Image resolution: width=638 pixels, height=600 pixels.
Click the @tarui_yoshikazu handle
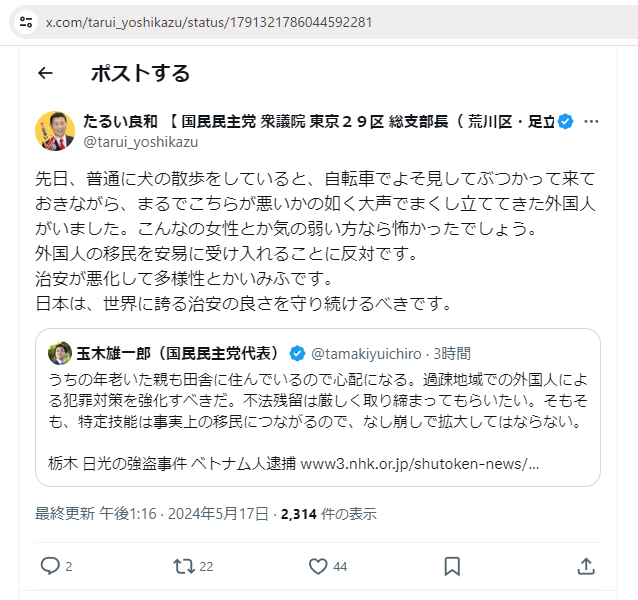point(140,142)
